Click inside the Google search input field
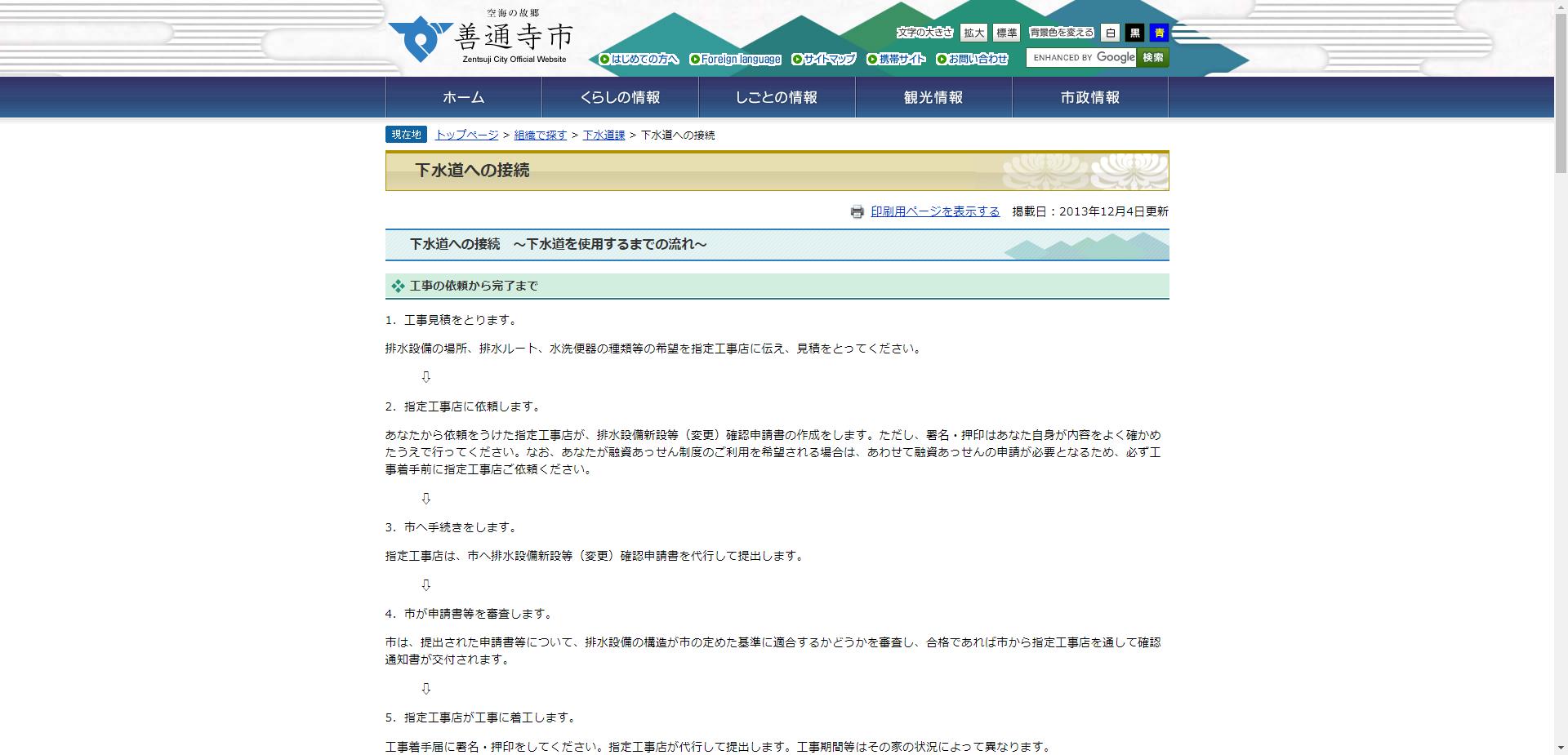 [1078, 57]
